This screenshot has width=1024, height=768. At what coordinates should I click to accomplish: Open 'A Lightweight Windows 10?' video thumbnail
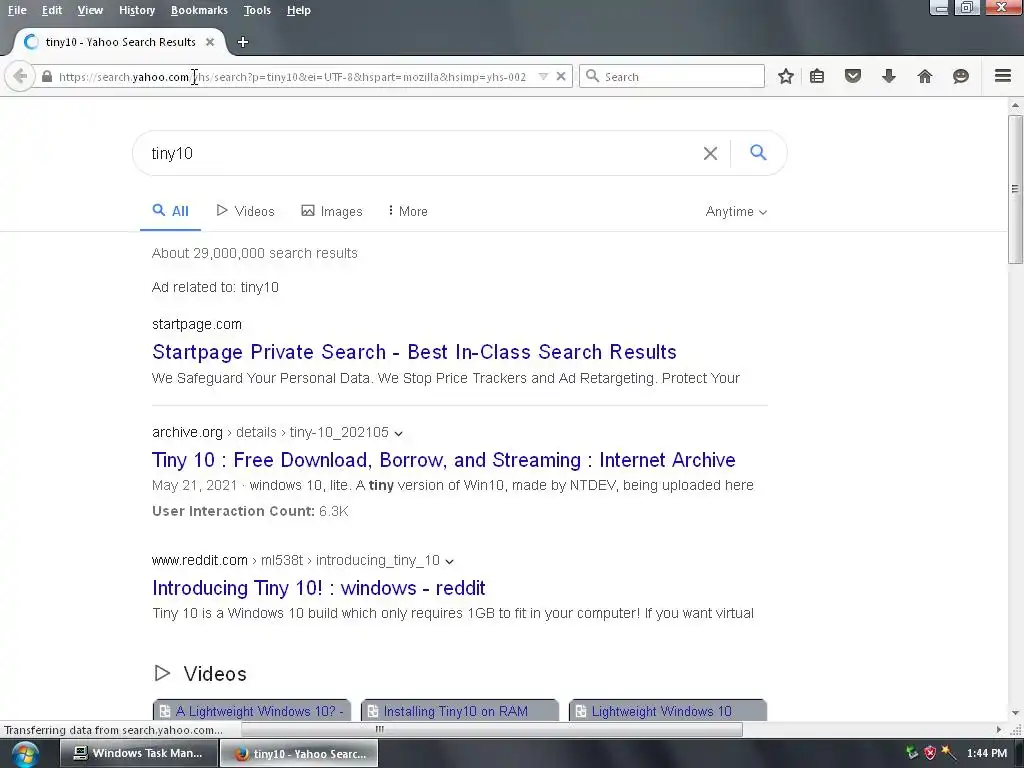tap(251, 711)
